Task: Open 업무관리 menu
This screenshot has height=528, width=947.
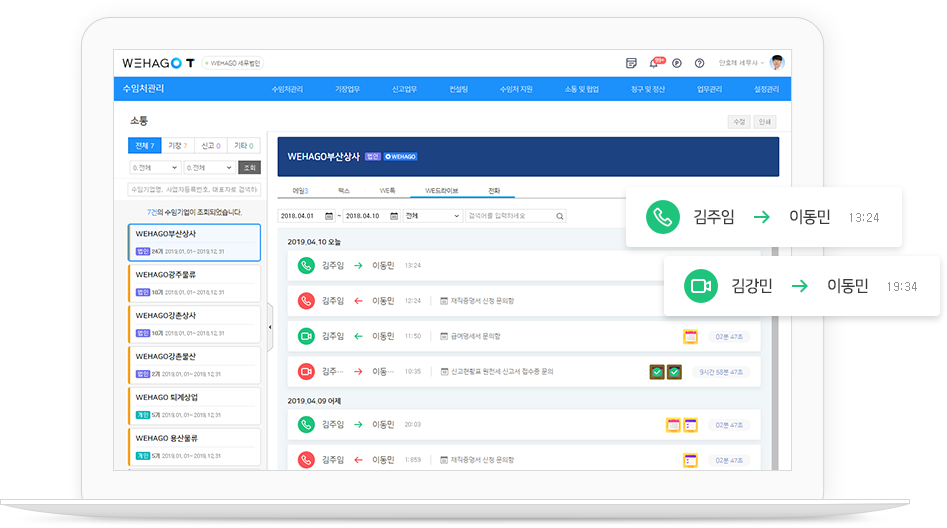Action: point(709,89)
